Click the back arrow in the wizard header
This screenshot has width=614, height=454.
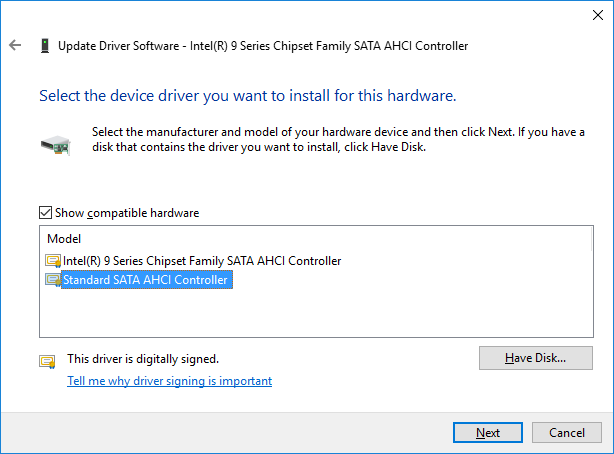[15, 46]
